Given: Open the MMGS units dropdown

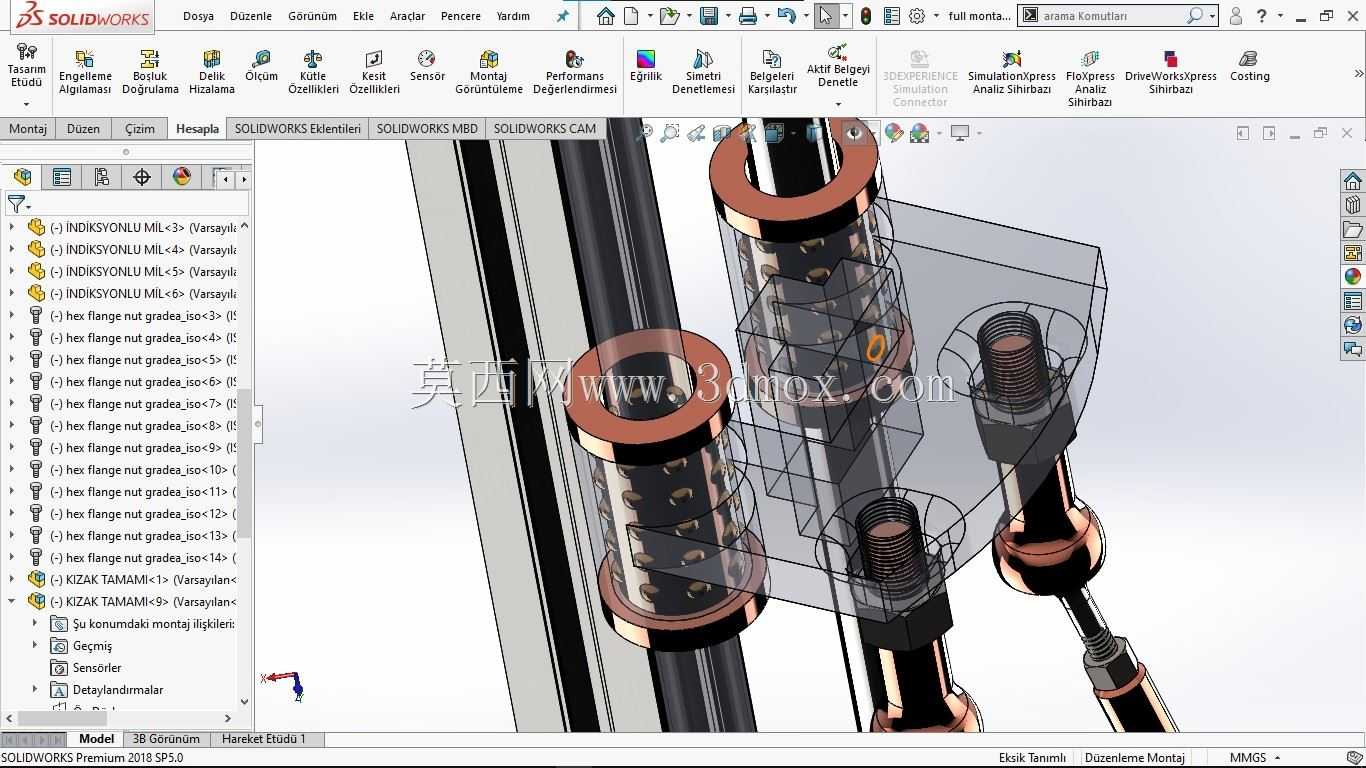Looking at the screenshot, I should coord(1276,757).
